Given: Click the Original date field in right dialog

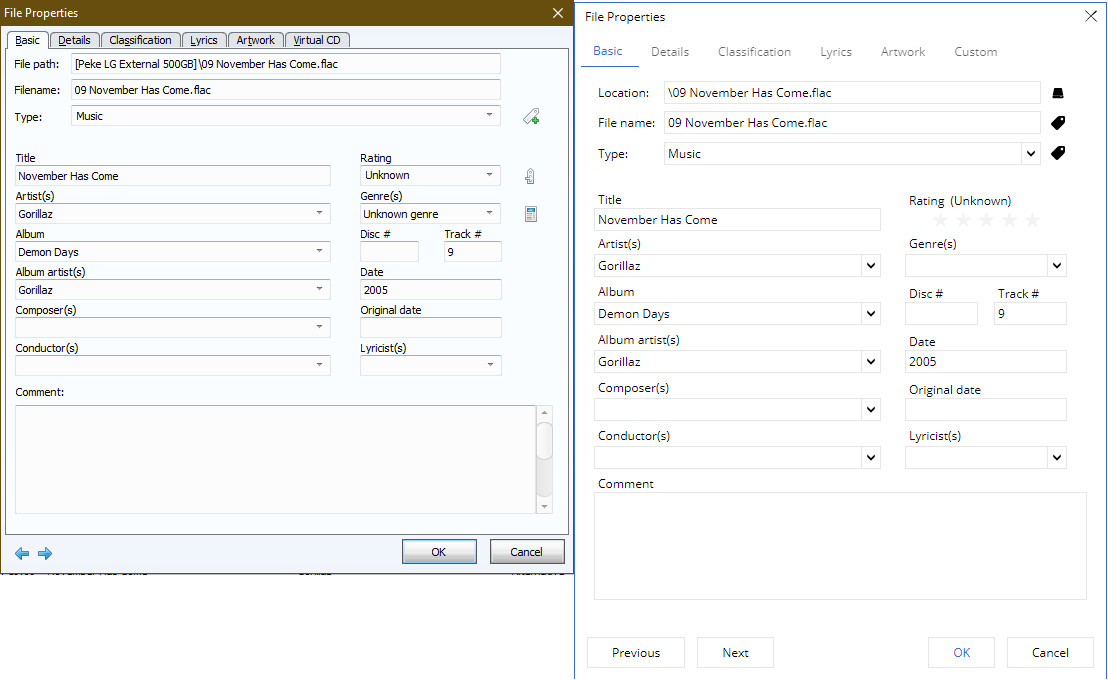Looking at the screenshot, I should pyautogui.click(x=985, y=409).
